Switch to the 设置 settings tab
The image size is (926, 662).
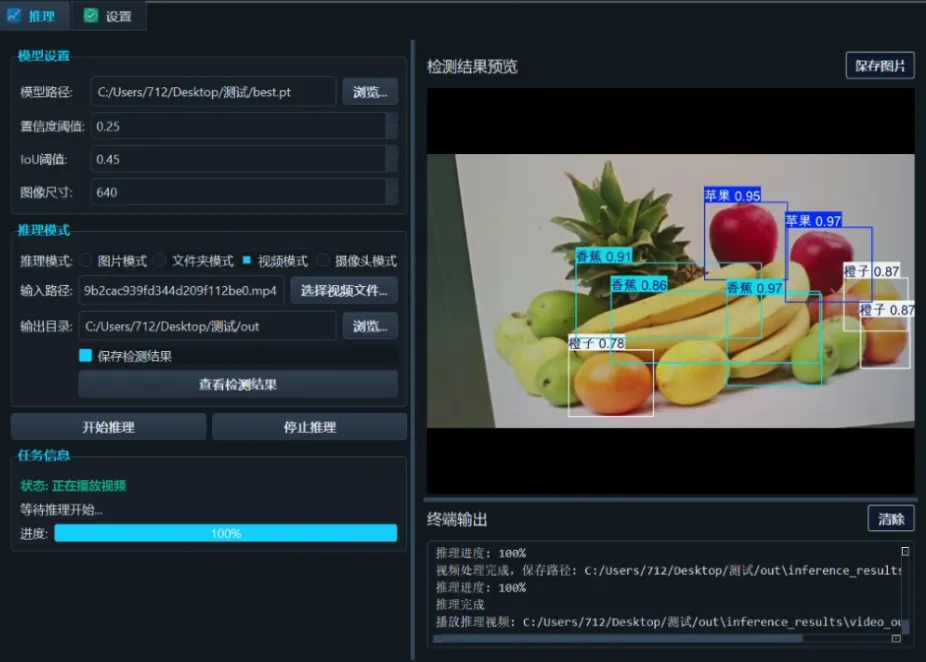click(x=109, y=16)
